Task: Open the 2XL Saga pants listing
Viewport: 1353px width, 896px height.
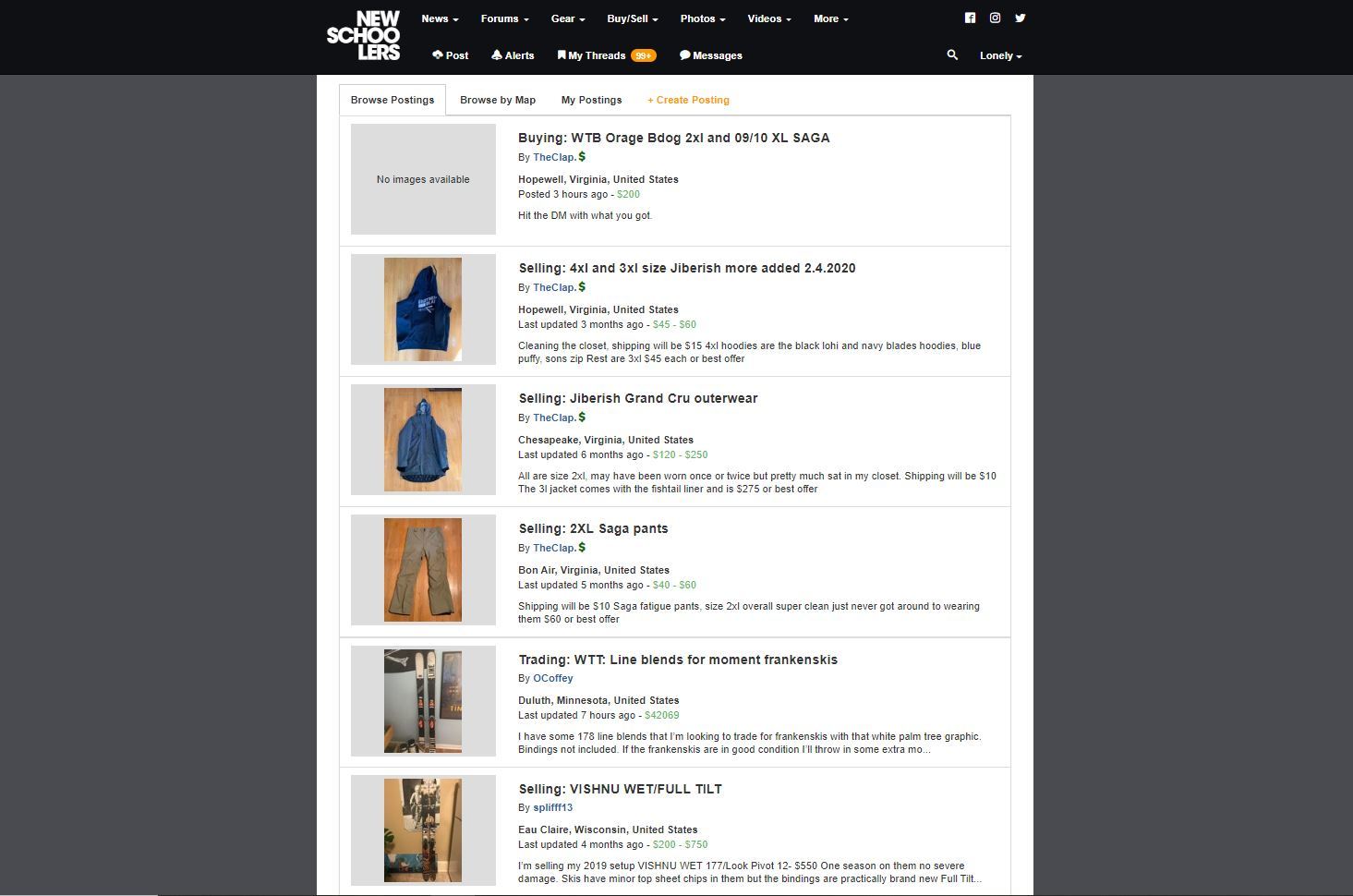Action: 593,528
